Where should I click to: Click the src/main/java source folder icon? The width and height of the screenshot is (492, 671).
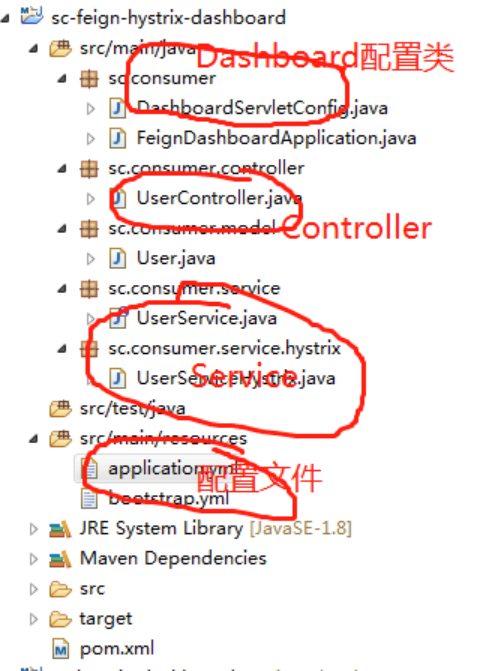coord(60,48)
